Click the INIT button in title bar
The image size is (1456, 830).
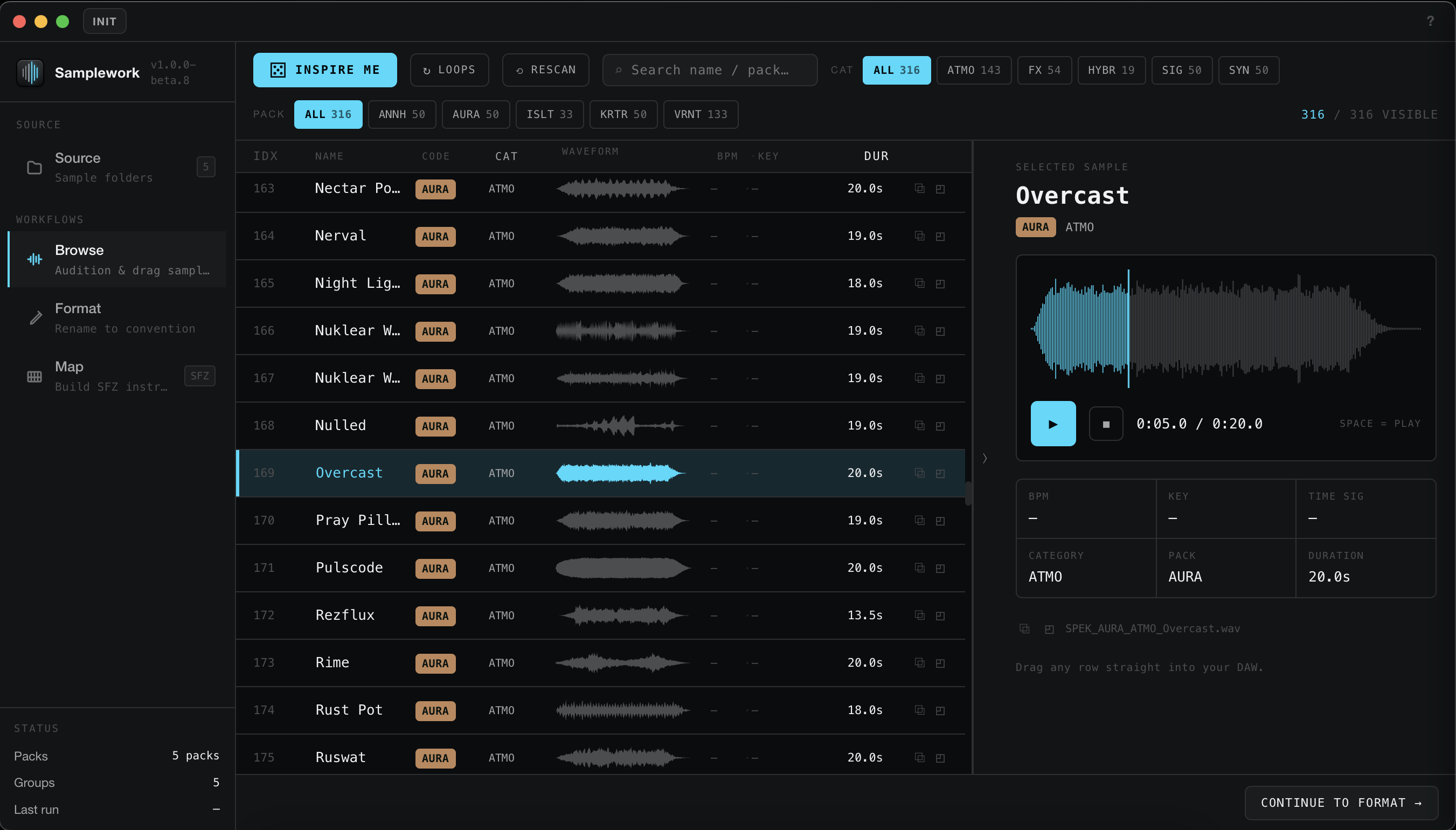tap(105, 21)
